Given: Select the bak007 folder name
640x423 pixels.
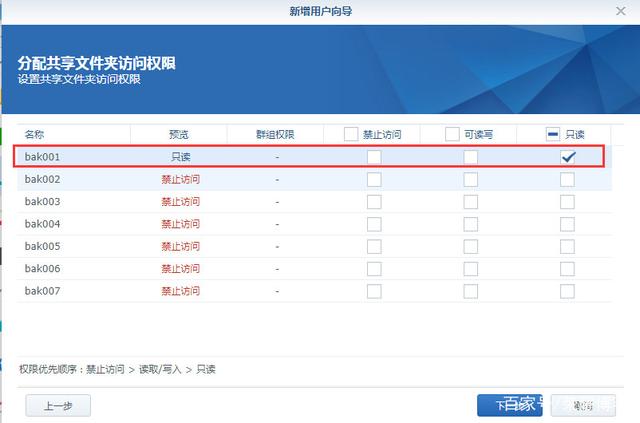Looking at the screenshot, I should click(42, 291).
